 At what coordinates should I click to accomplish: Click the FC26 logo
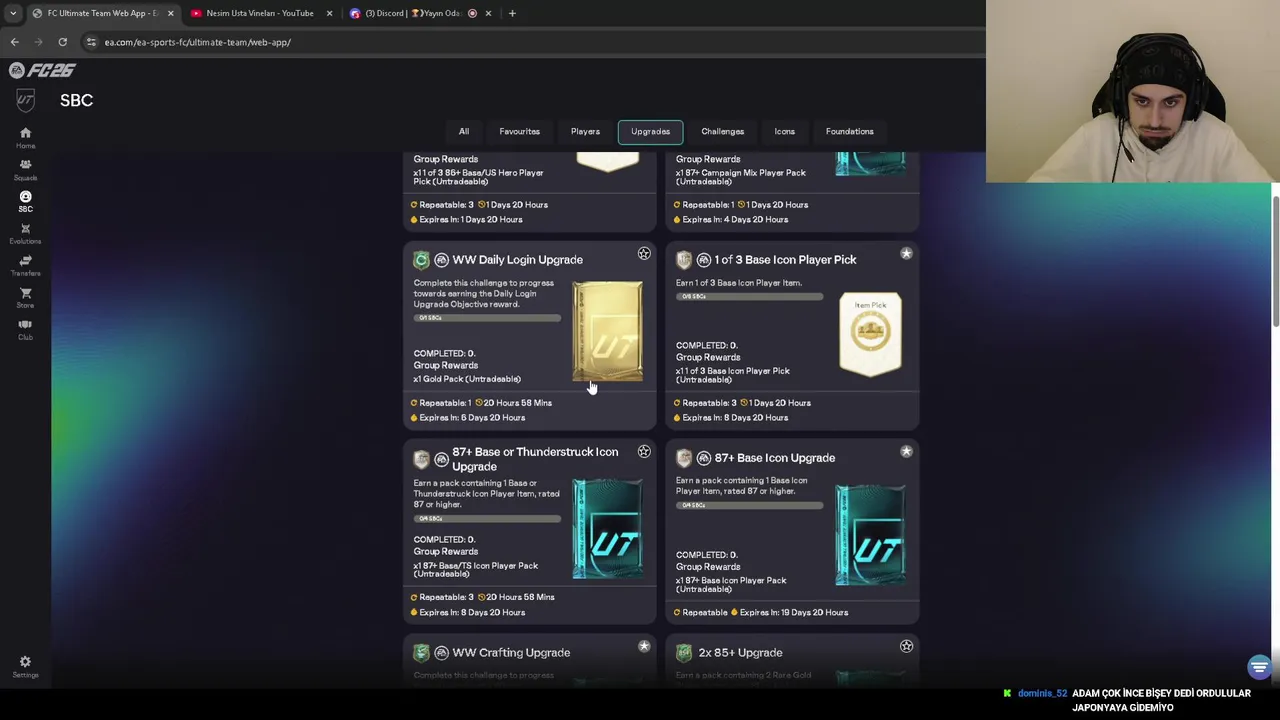coord(42,70)
